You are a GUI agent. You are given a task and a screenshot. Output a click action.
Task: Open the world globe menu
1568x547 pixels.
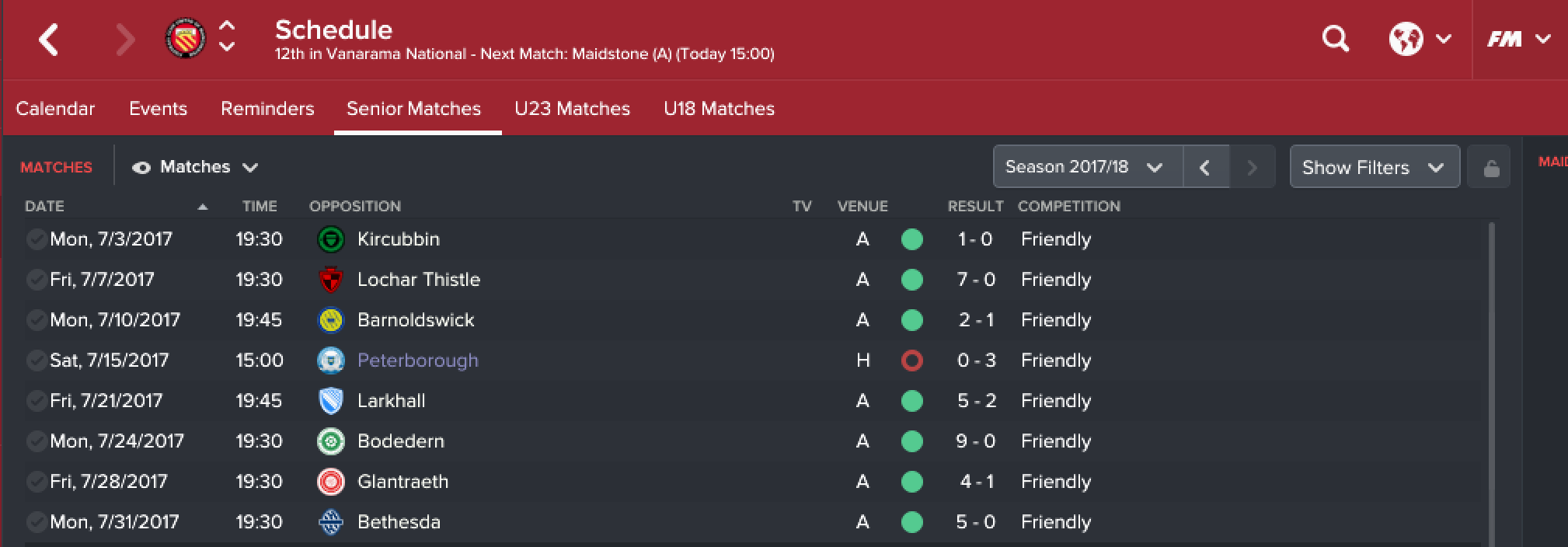pyautogui.click(x=1420, y=39)
